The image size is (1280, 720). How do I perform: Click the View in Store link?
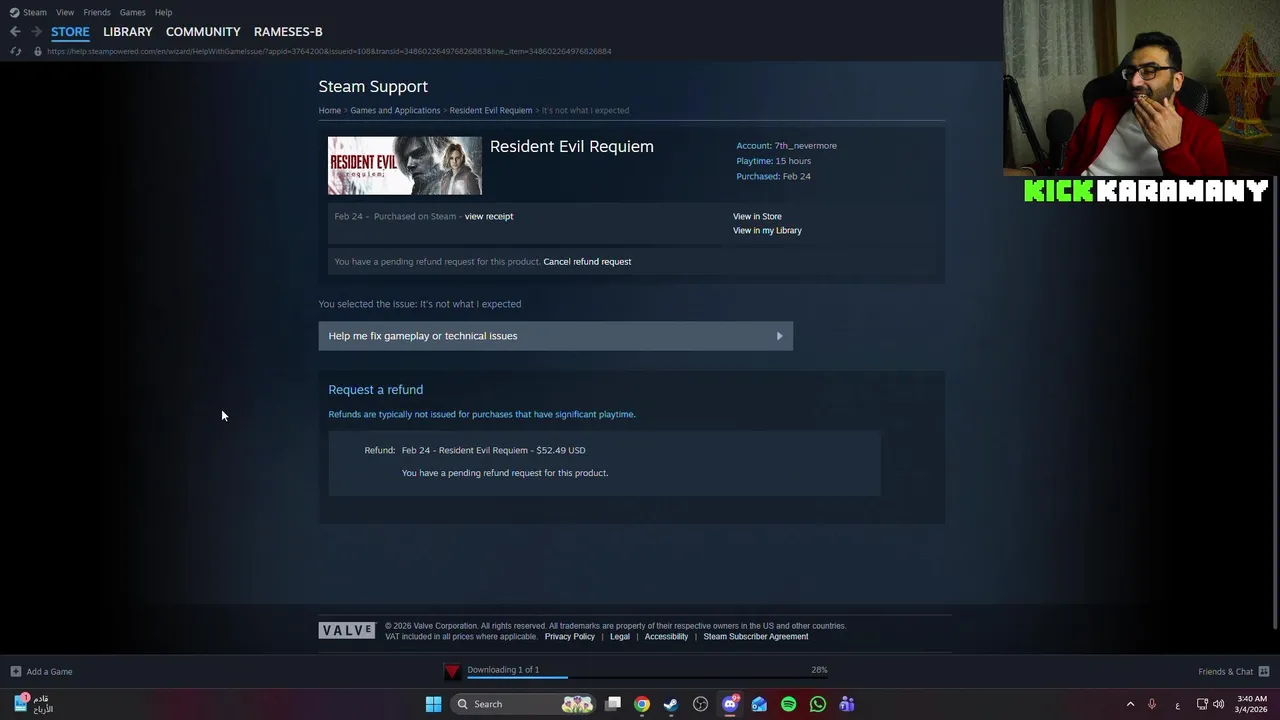coord(757,216)
